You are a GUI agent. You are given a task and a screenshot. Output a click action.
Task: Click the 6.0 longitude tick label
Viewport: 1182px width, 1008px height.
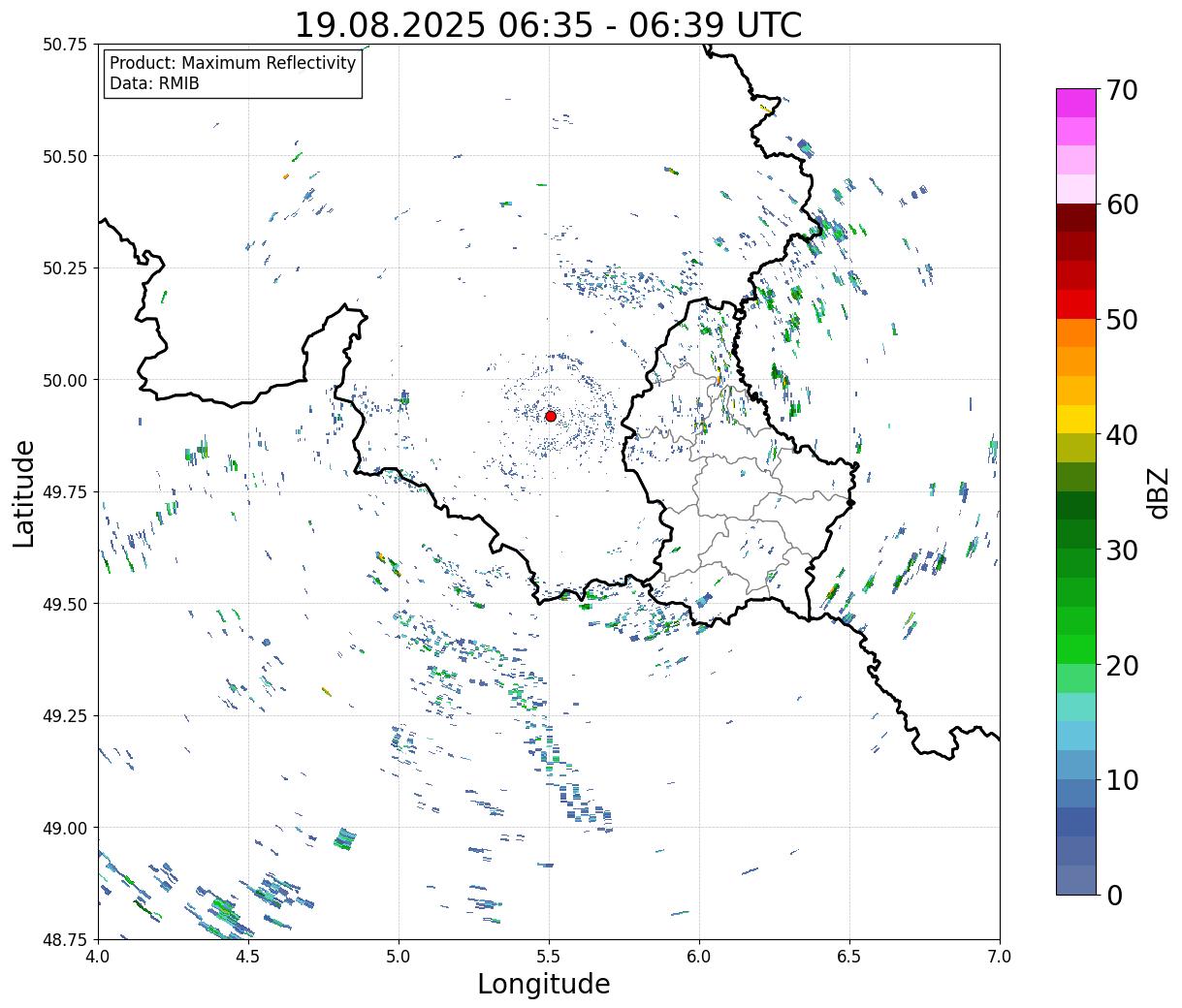[x=699, y=957]
